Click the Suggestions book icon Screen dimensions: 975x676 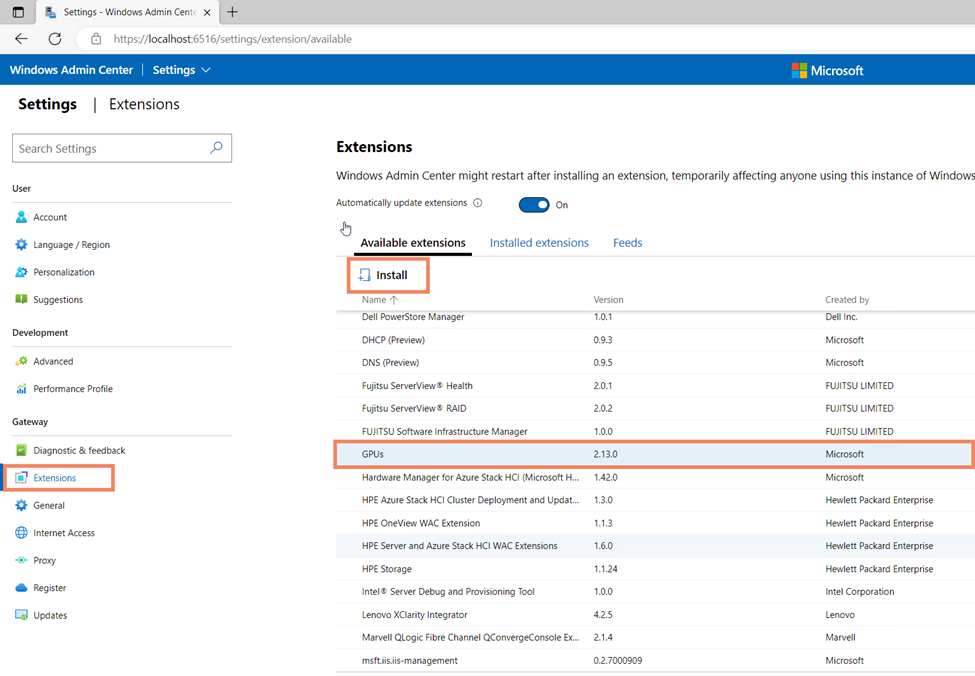tap(21, 299)
